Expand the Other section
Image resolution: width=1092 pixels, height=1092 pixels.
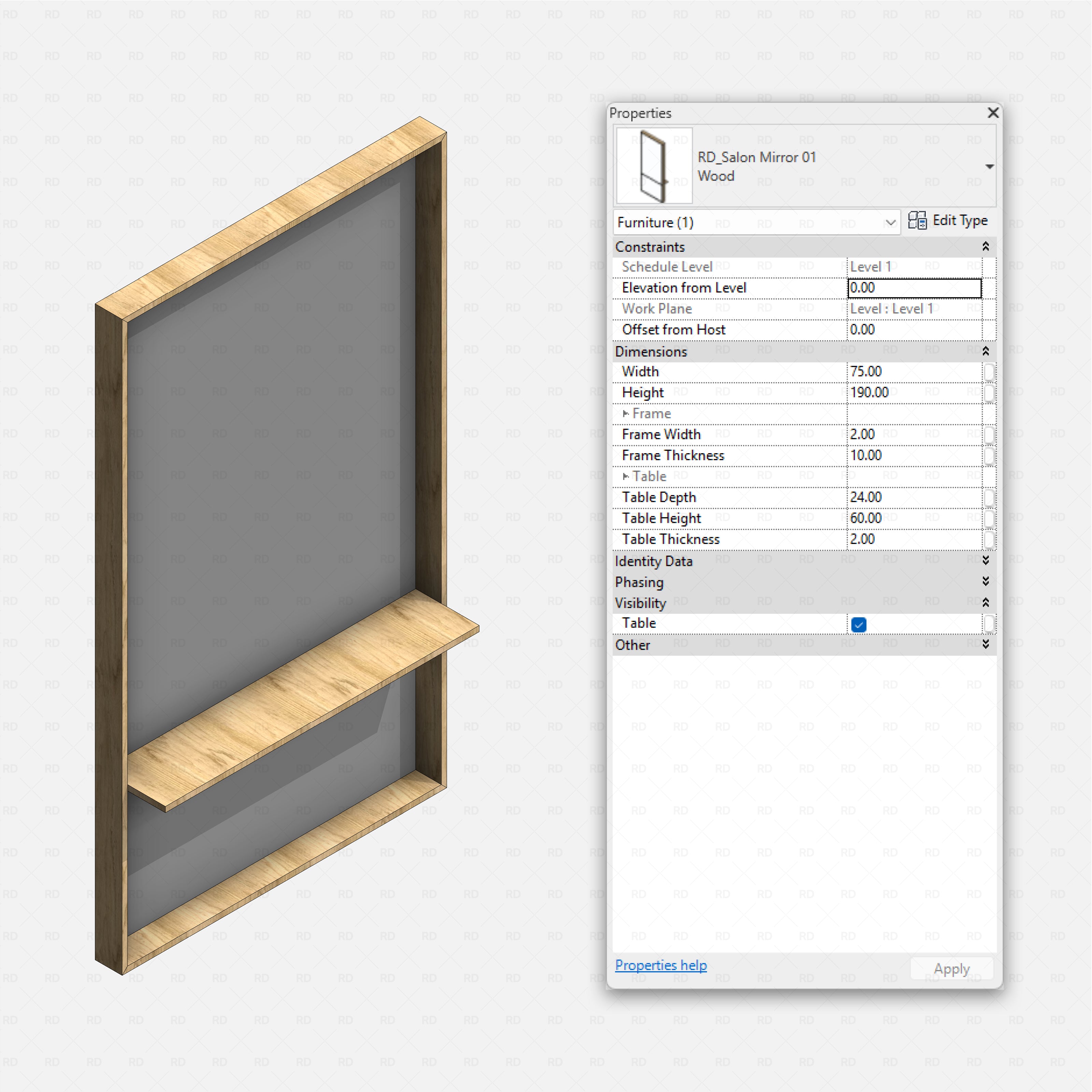coord(986,644)
